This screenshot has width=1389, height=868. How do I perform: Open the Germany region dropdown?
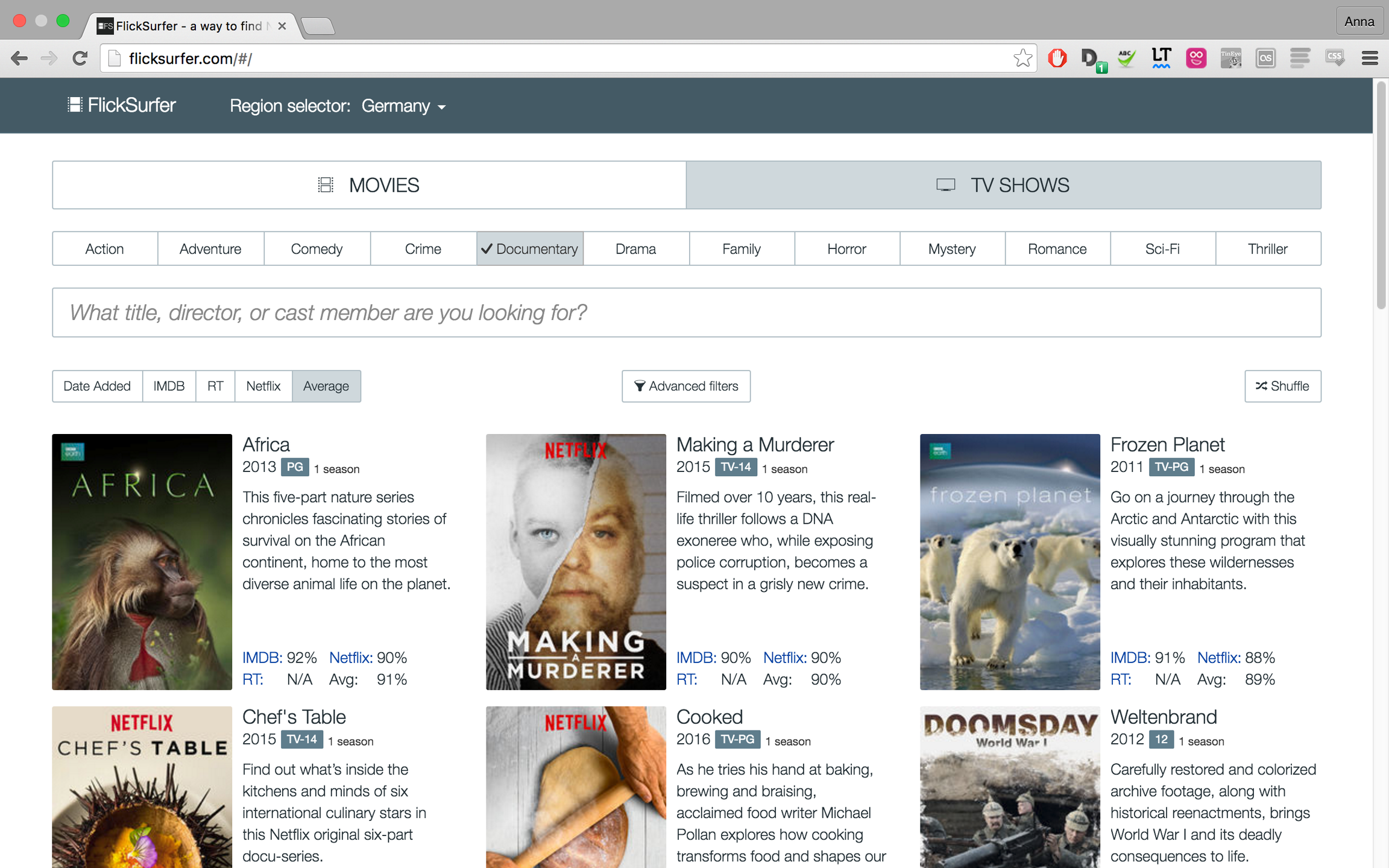[403, 106]
